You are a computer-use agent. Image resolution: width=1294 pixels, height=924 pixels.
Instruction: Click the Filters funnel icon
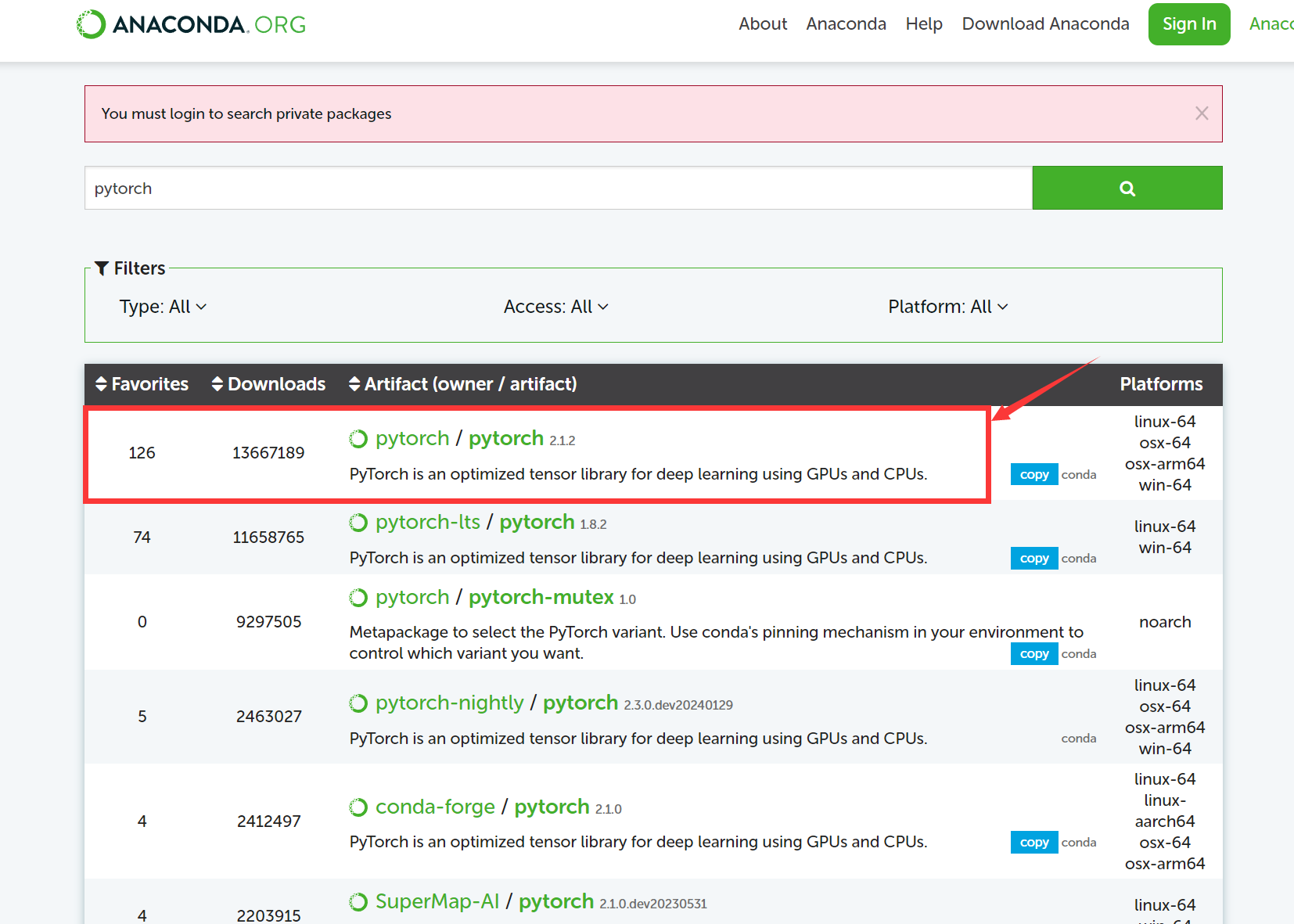[102, 268]
